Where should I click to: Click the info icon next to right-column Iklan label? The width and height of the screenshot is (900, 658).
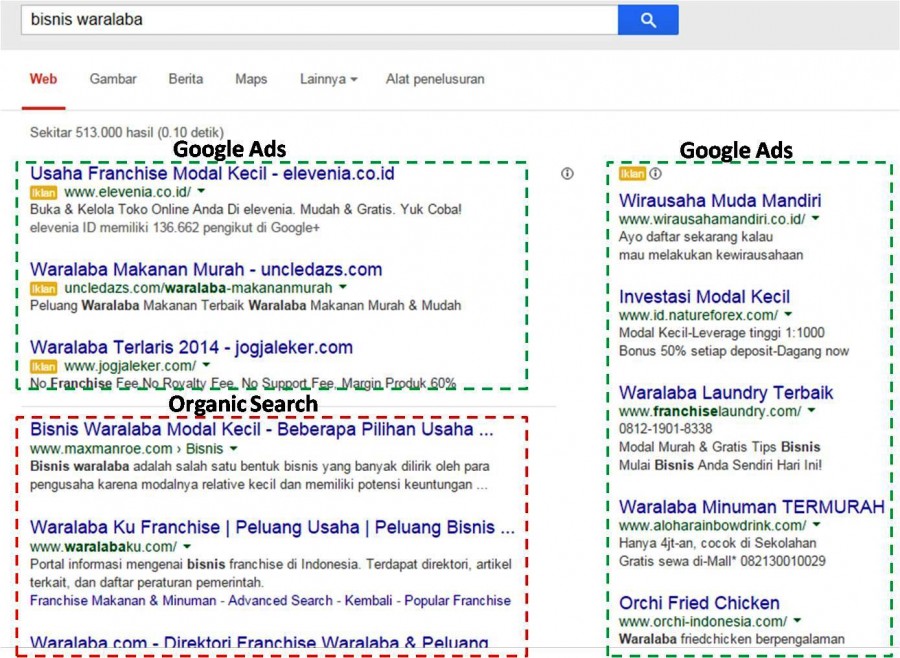pyautogui.click(x=655, y=172)
